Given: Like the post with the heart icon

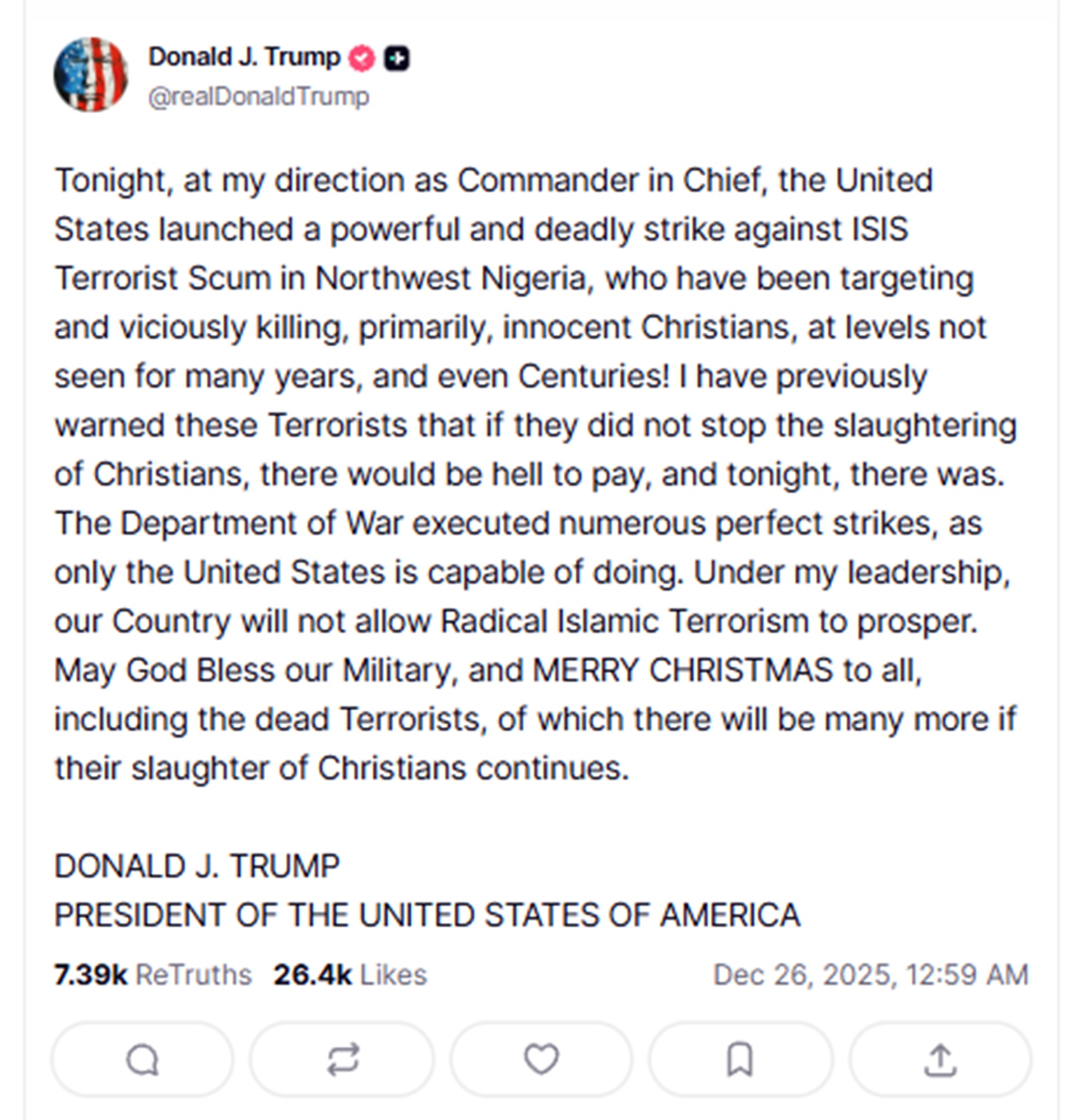Looking at the screenshot, I should click(x=541, y=1059).
